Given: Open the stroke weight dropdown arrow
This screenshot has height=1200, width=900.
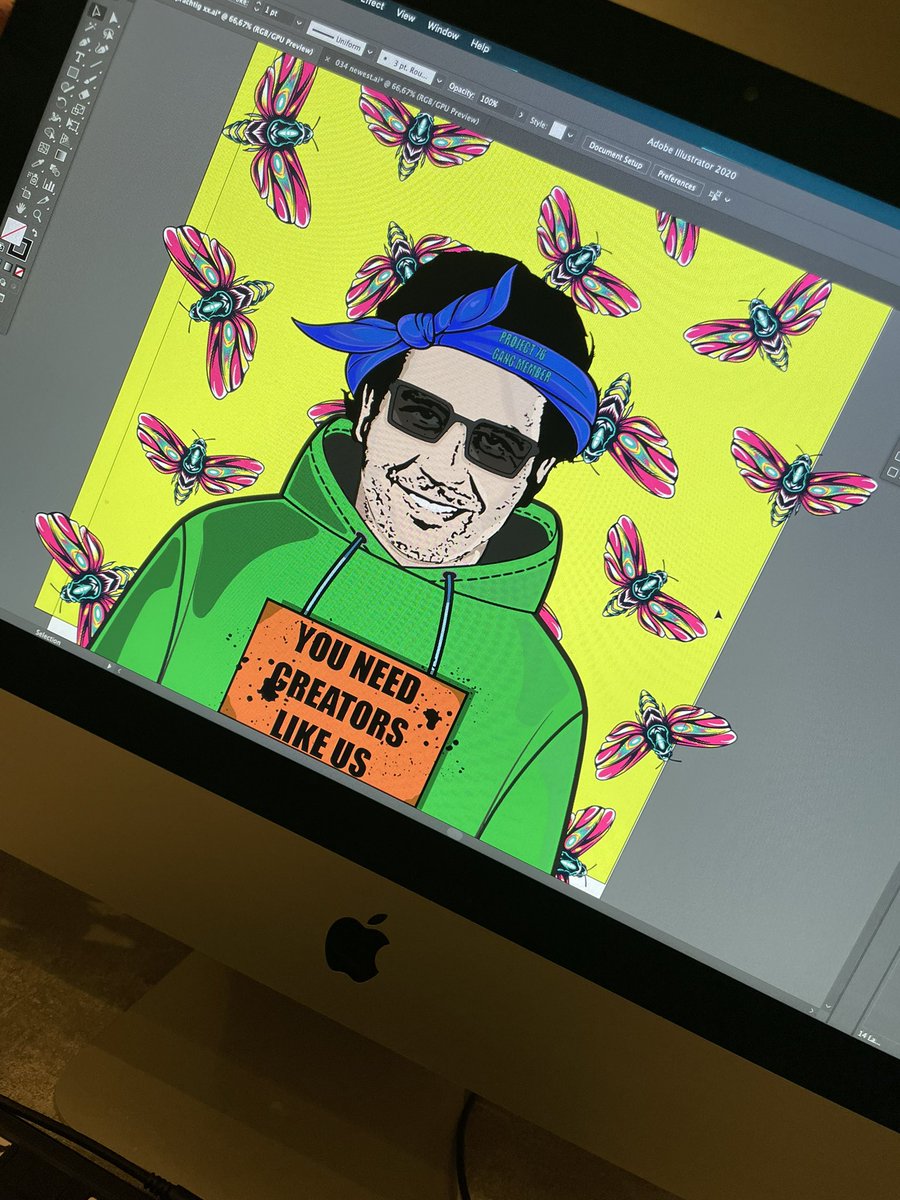Looking at the screenshot, I should pyautogui.click(x=300, y=22).
